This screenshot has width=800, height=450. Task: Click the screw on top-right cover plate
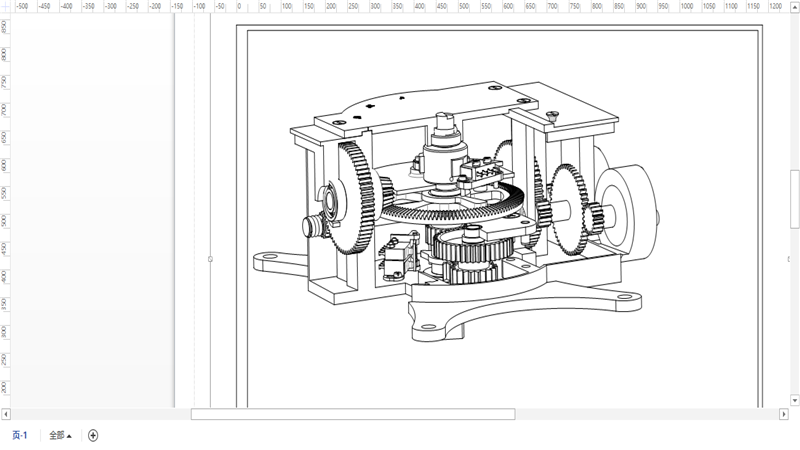tap(553, 117)
